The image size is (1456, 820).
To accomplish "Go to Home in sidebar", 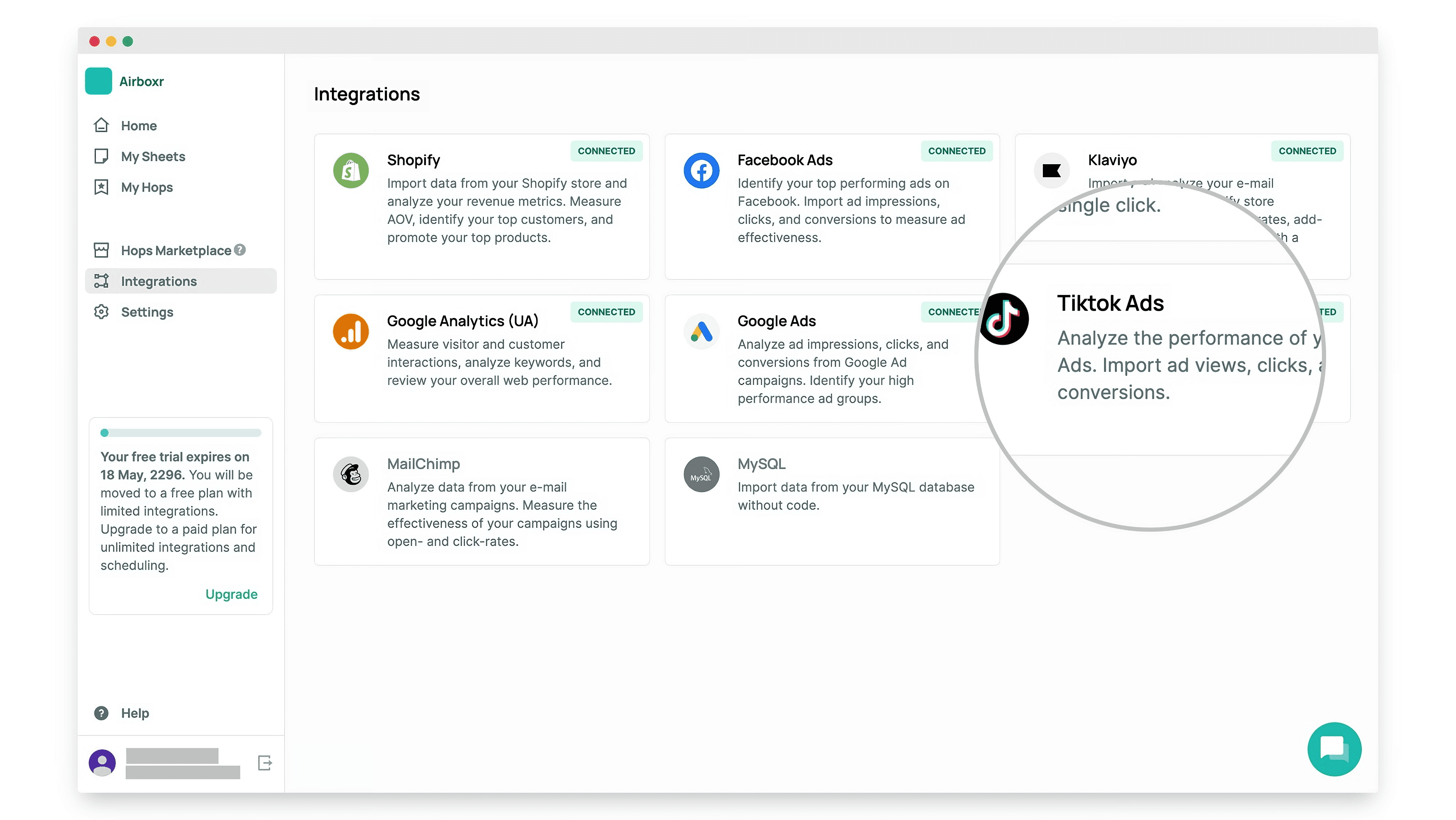I will pyautogui.click(x=138, y=126).
